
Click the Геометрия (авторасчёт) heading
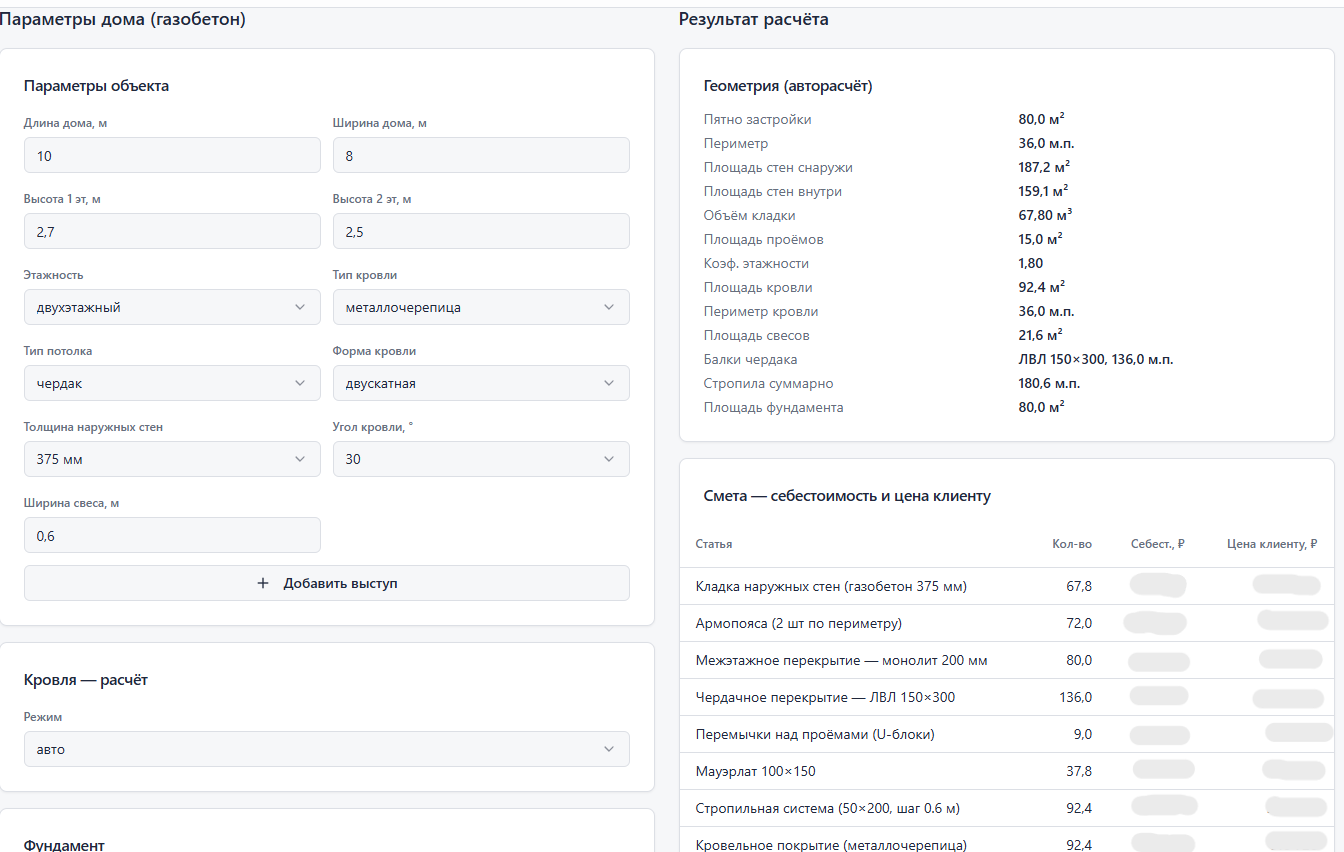point(788,86)
